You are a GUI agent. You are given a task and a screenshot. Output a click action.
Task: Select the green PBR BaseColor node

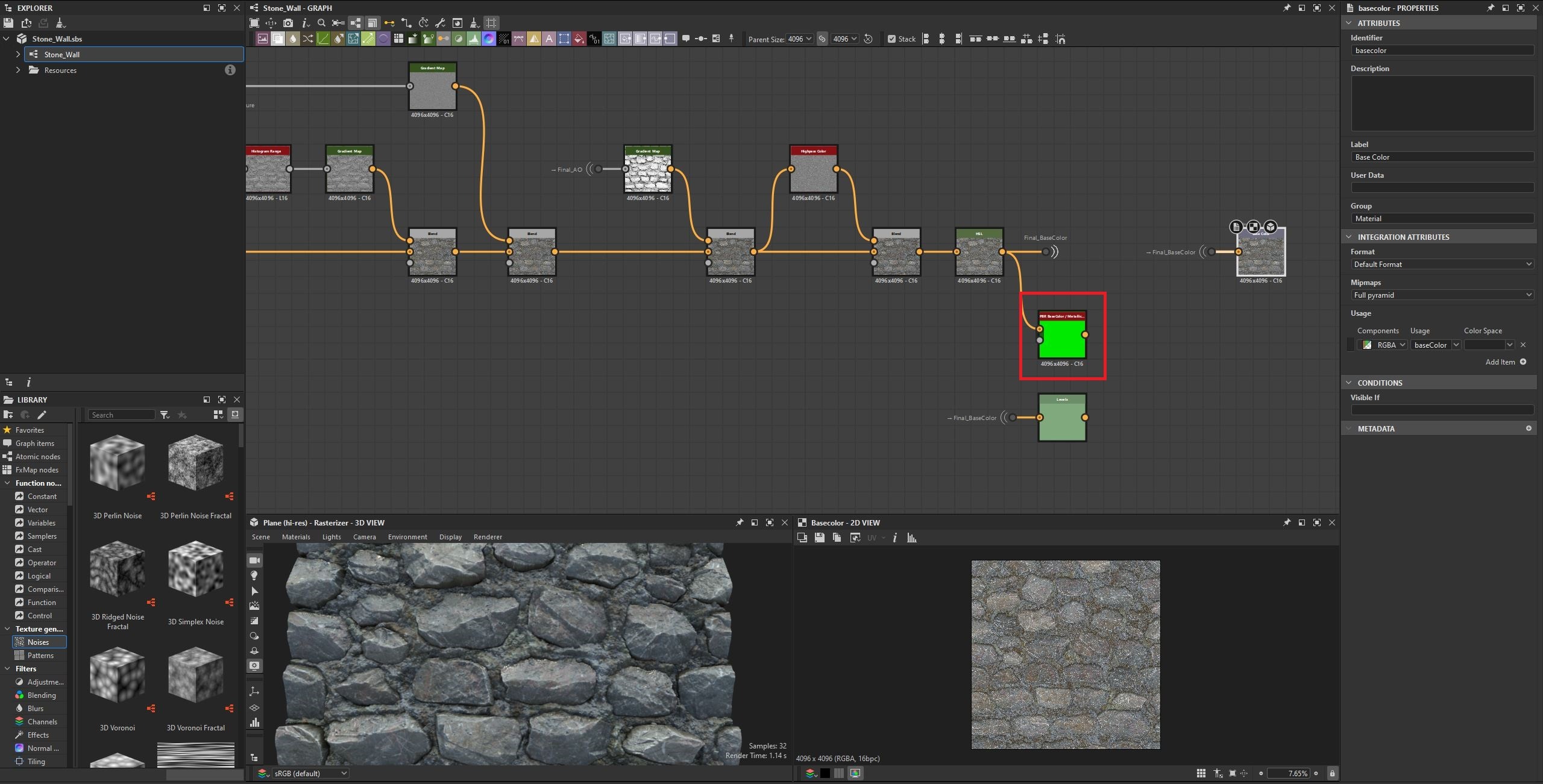[1062, 334]
